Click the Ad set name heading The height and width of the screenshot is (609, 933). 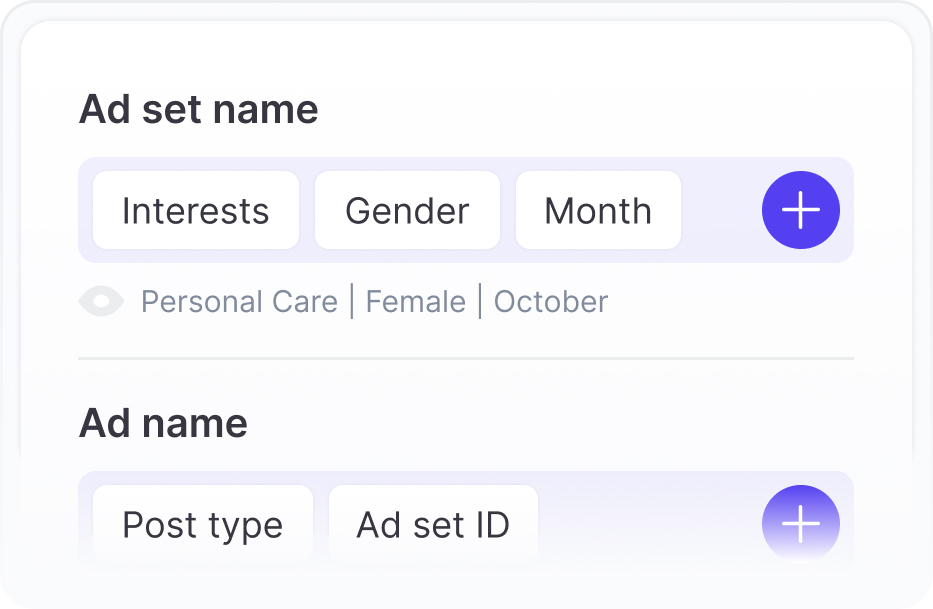199,110
